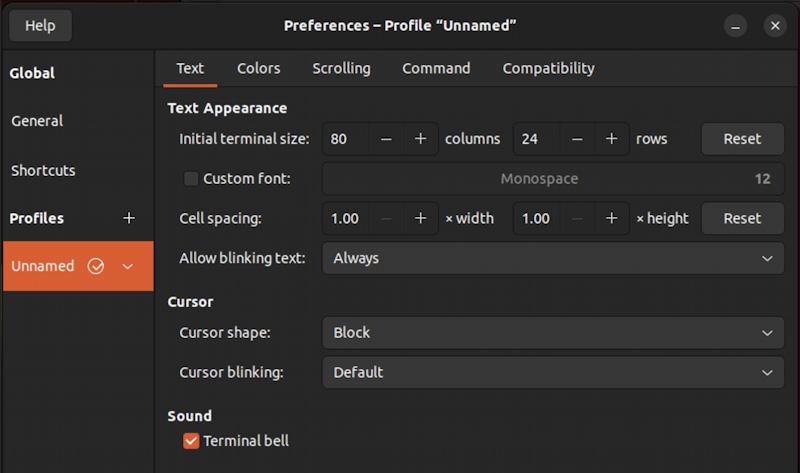The height and width of the screenshot is (473, 800).
Task: Click the cell width field showing 1.00
Action: (x=346, y=218)
